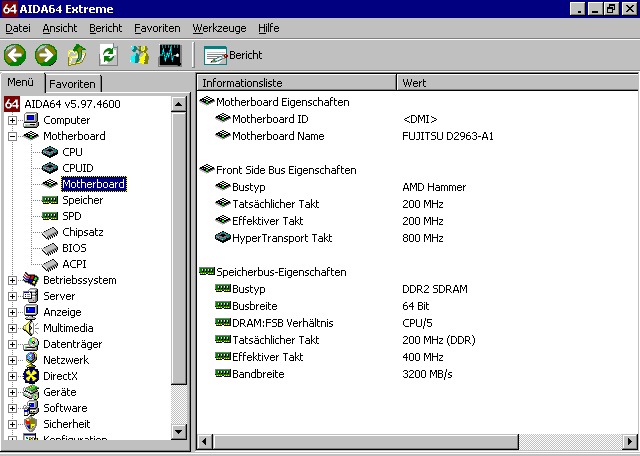Expand the Betriebssystem tree node
640x456 pixels.
tap(12, 280)
